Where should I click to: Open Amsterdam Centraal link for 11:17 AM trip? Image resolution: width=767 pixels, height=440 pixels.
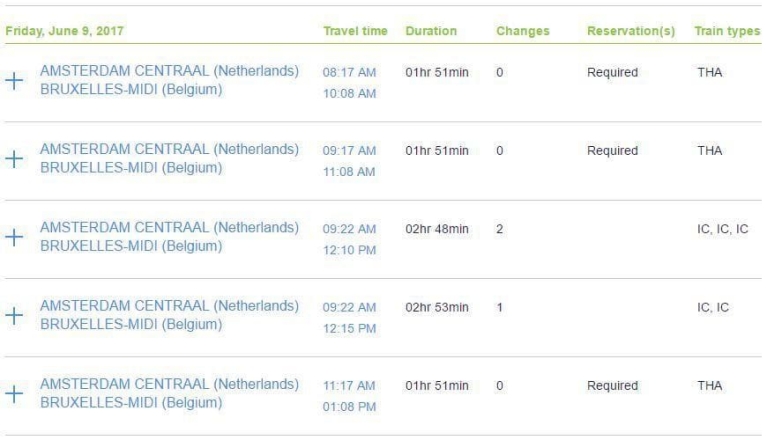(169, 383)
